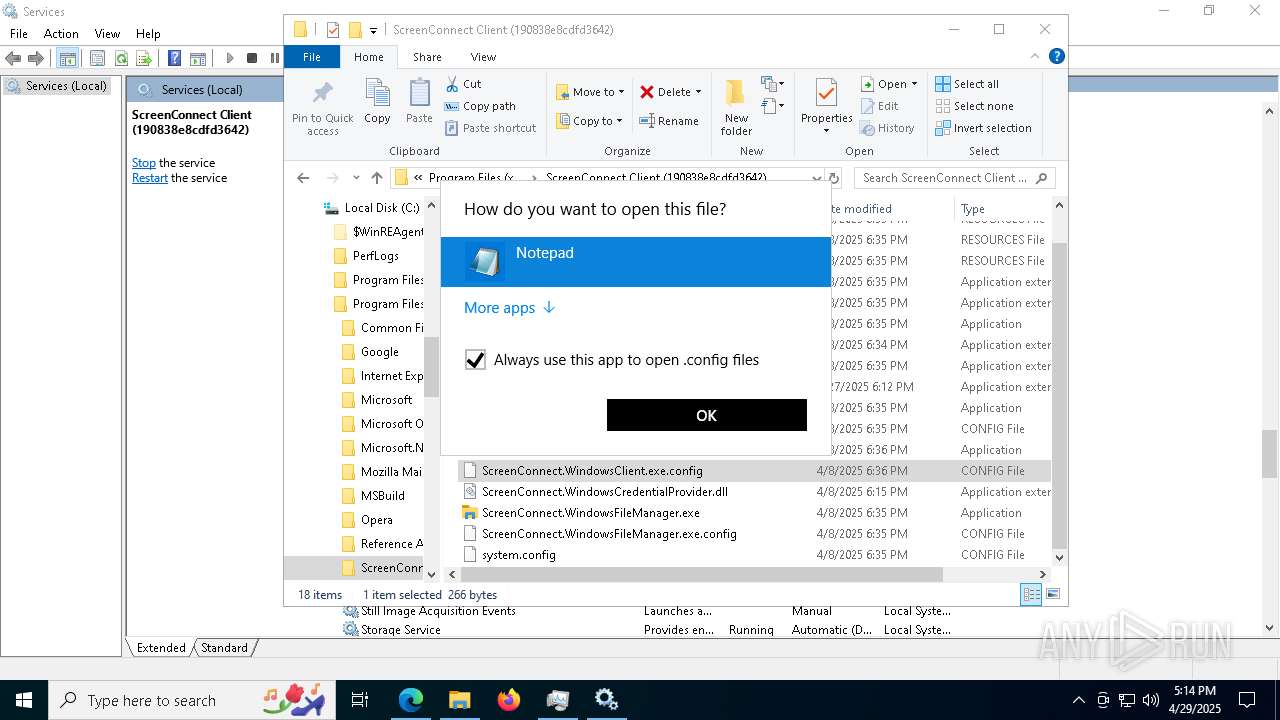The image size is (1280, 720).
Task: Click the Properties icon in the ribbon
Action: click(x=826, y=93)
